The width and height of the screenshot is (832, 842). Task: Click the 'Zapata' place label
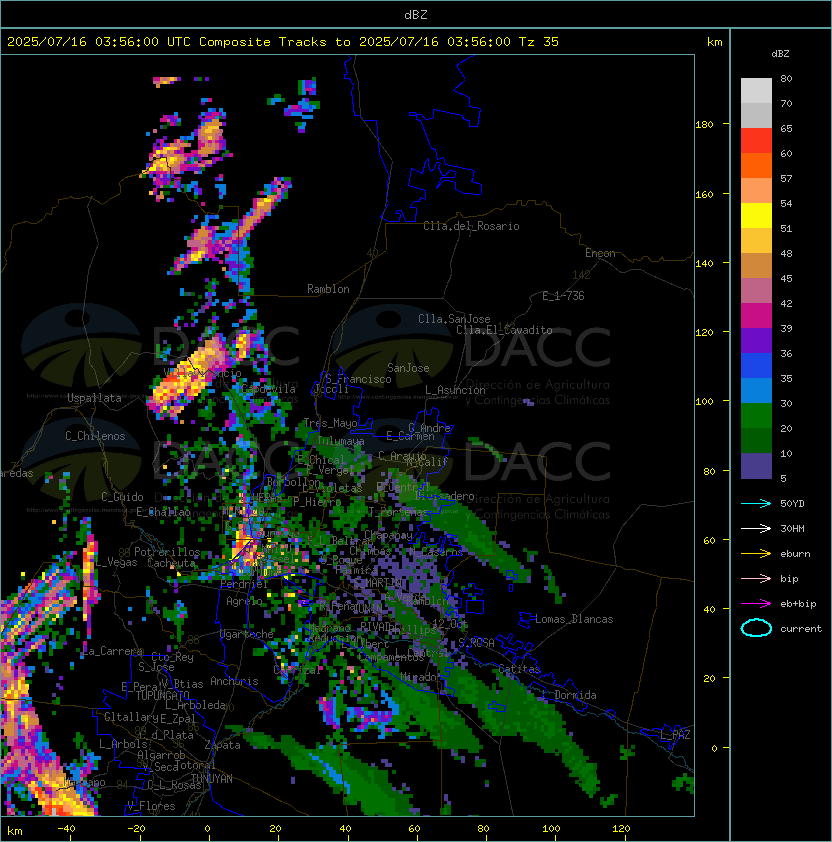point(222,745)
